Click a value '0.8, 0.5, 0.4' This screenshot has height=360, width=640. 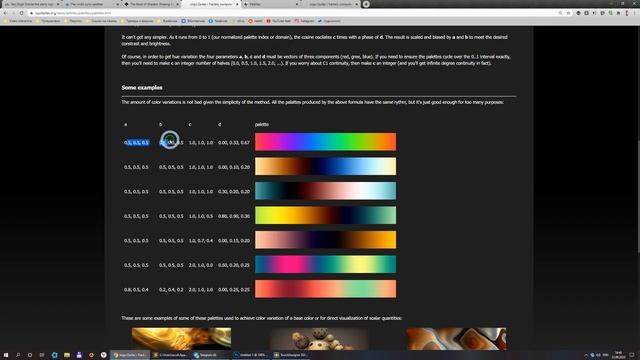(136, 289)
